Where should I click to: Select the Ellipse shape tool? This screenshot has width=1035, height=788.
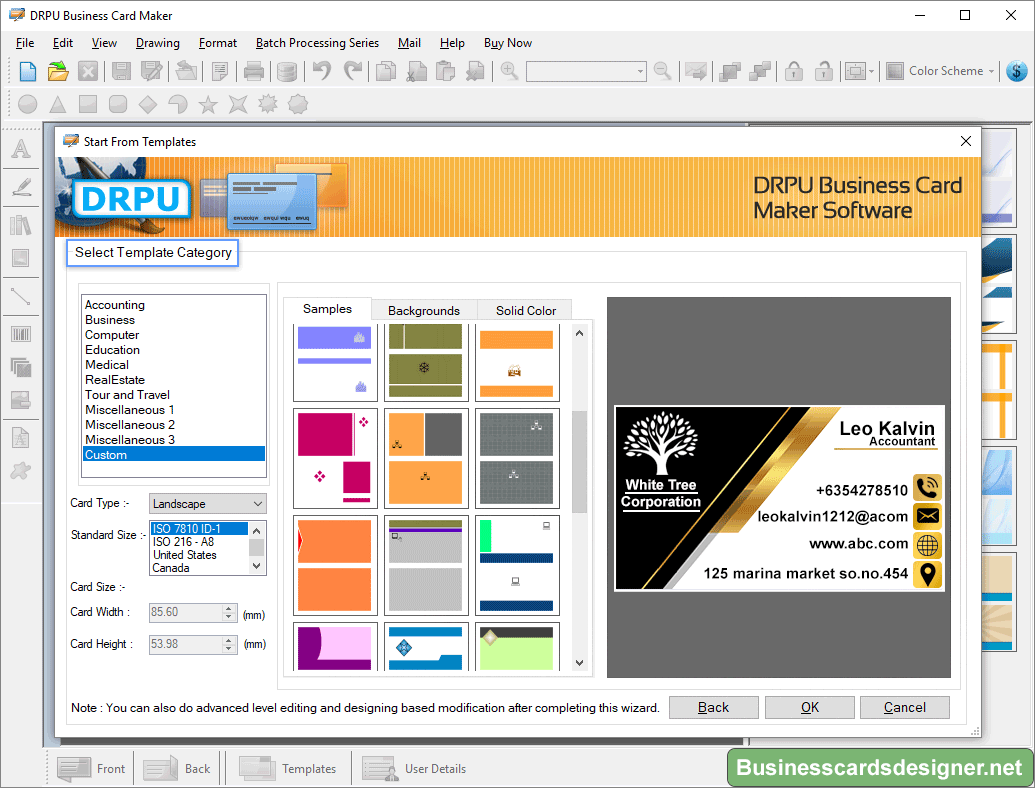coord(27,104)
